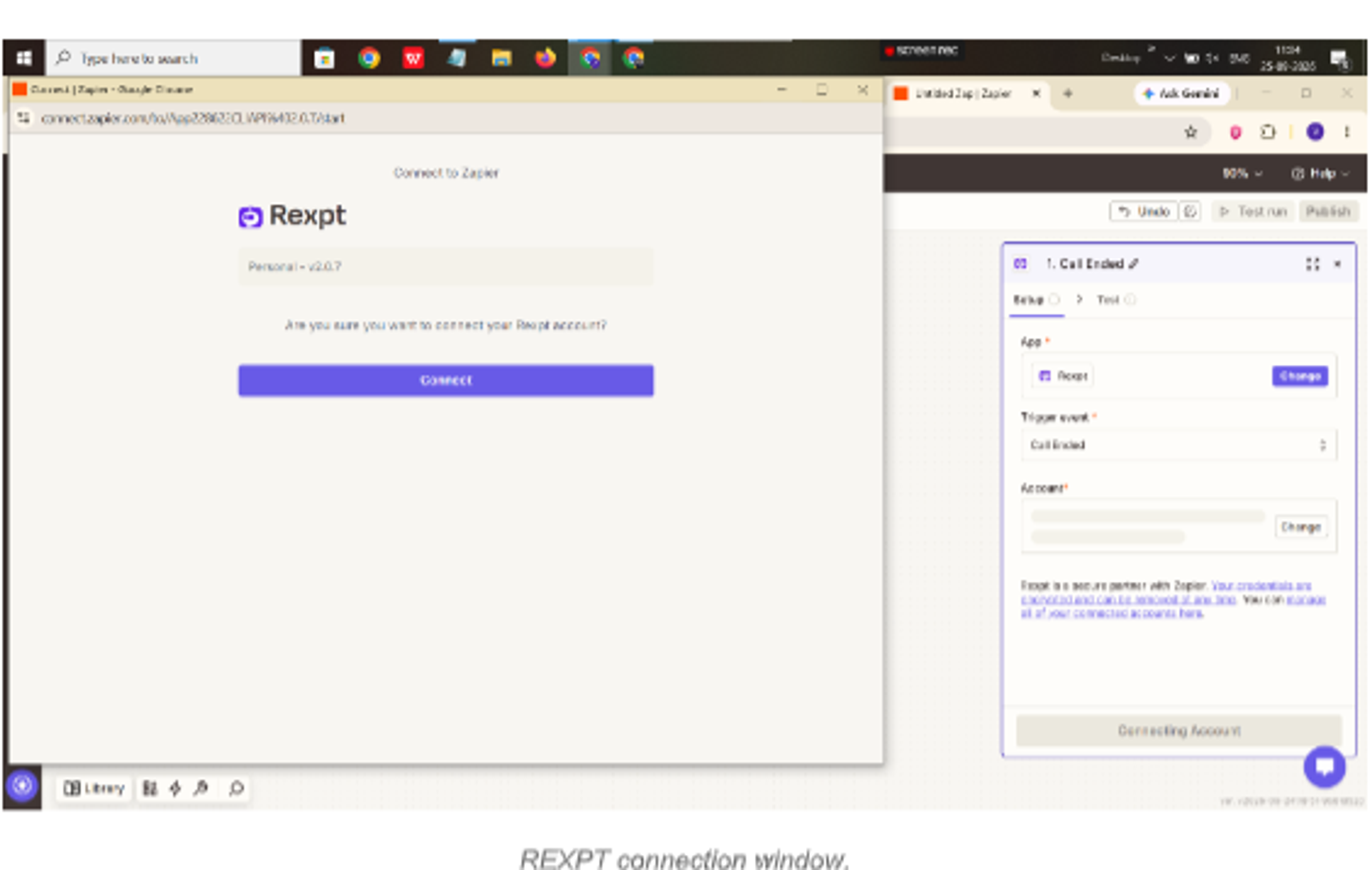Click the taskbar search box
1372x870 pixels.
coord(173,58)
